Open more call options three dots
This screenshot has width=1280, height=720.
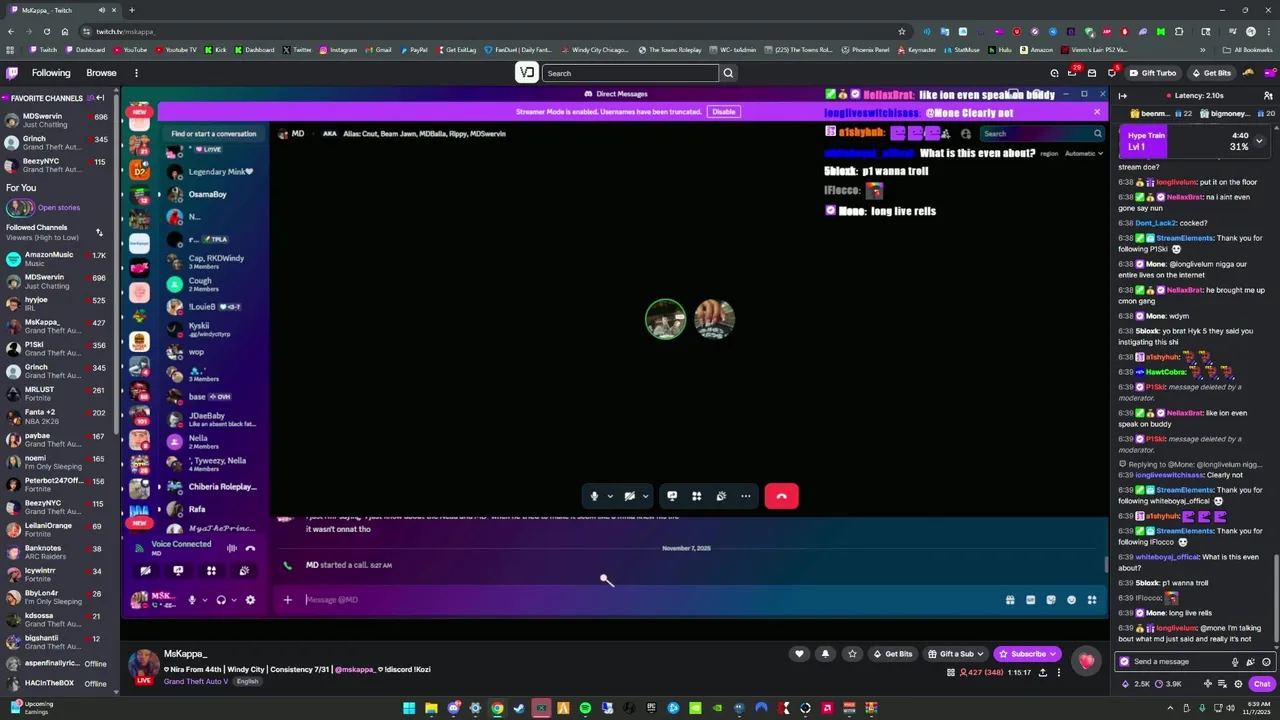click(745, 496)
